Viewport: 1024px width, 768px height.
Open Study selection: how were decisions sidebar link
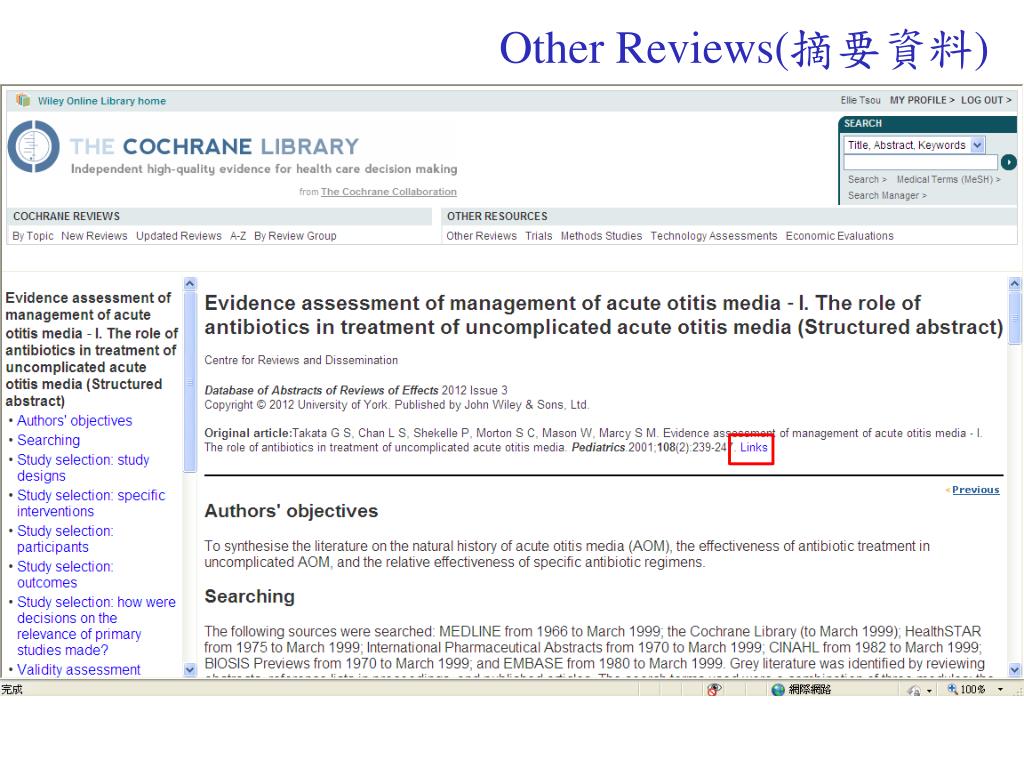pos(96,626)
